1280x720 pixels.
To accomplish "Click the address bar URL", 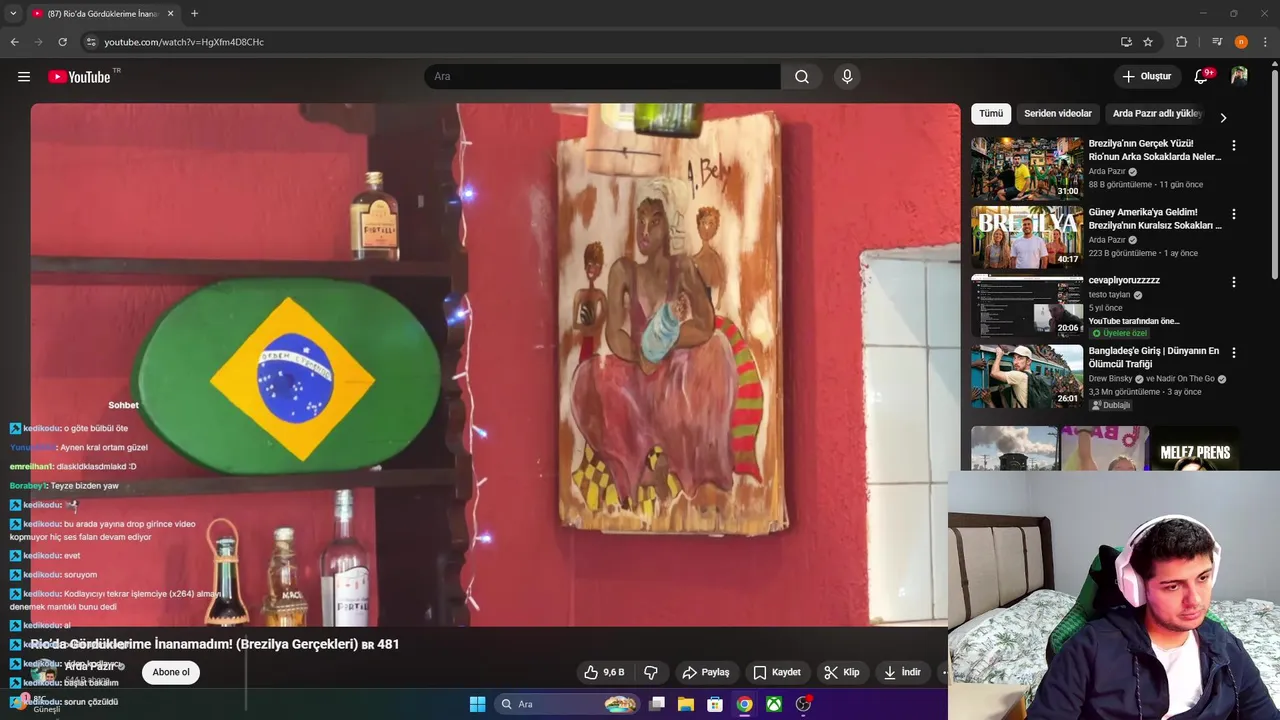I will [x=184, y=42].
